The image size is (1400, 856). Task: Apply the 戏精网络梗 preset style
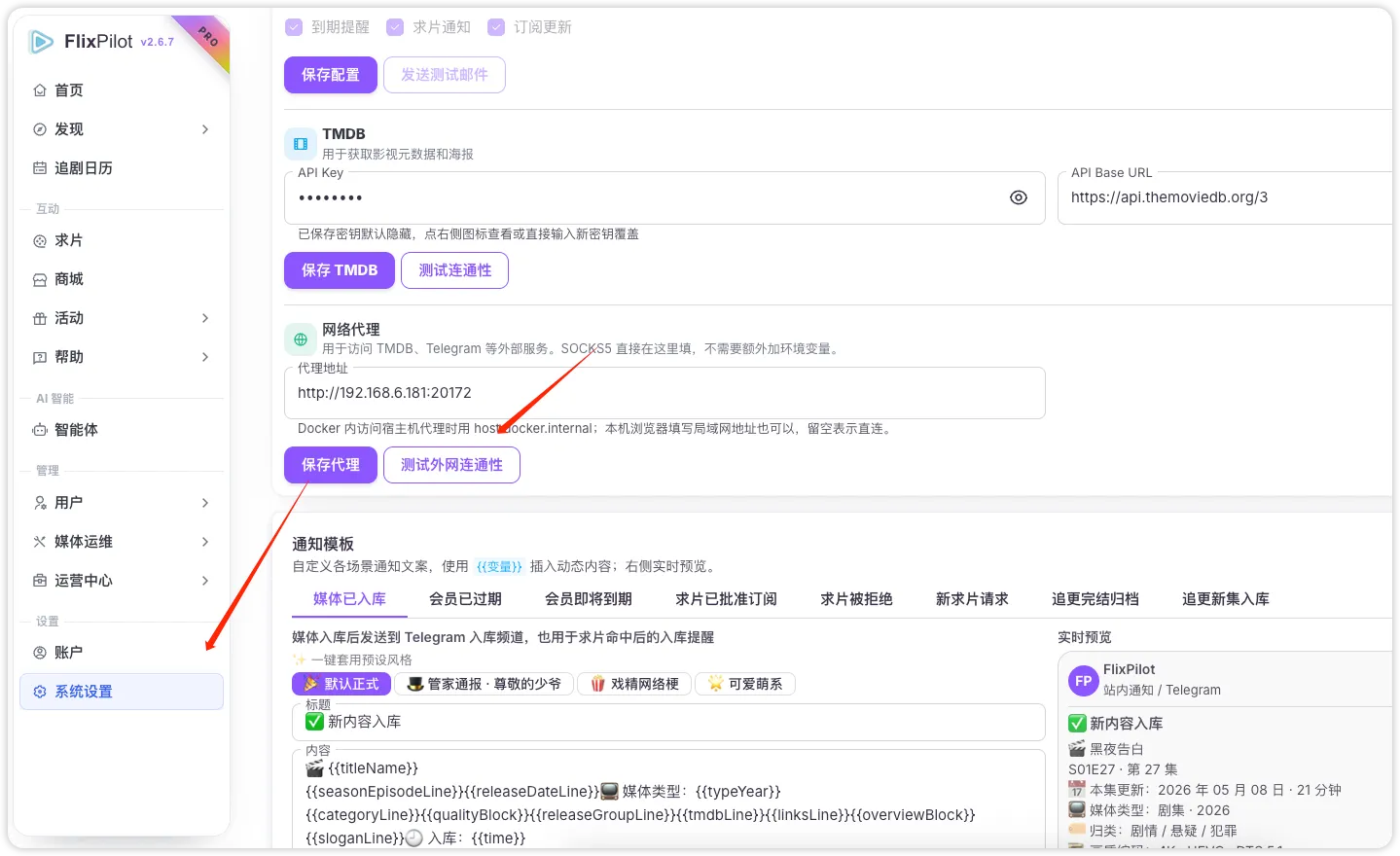(x=634, y=684)
